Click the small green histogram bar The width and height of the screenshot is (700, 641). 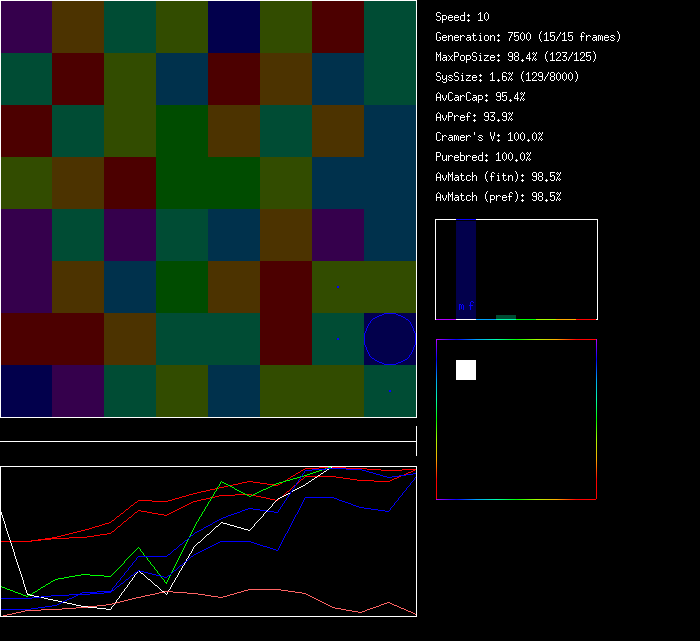coord(506,317)
